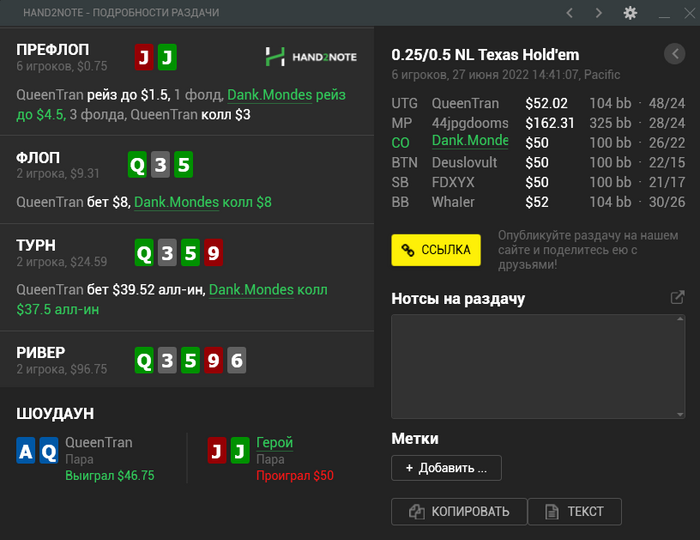This screenshot has height=540, width=700.
Task: Click Проиграл $50 result text
Action: pos(295,475)
